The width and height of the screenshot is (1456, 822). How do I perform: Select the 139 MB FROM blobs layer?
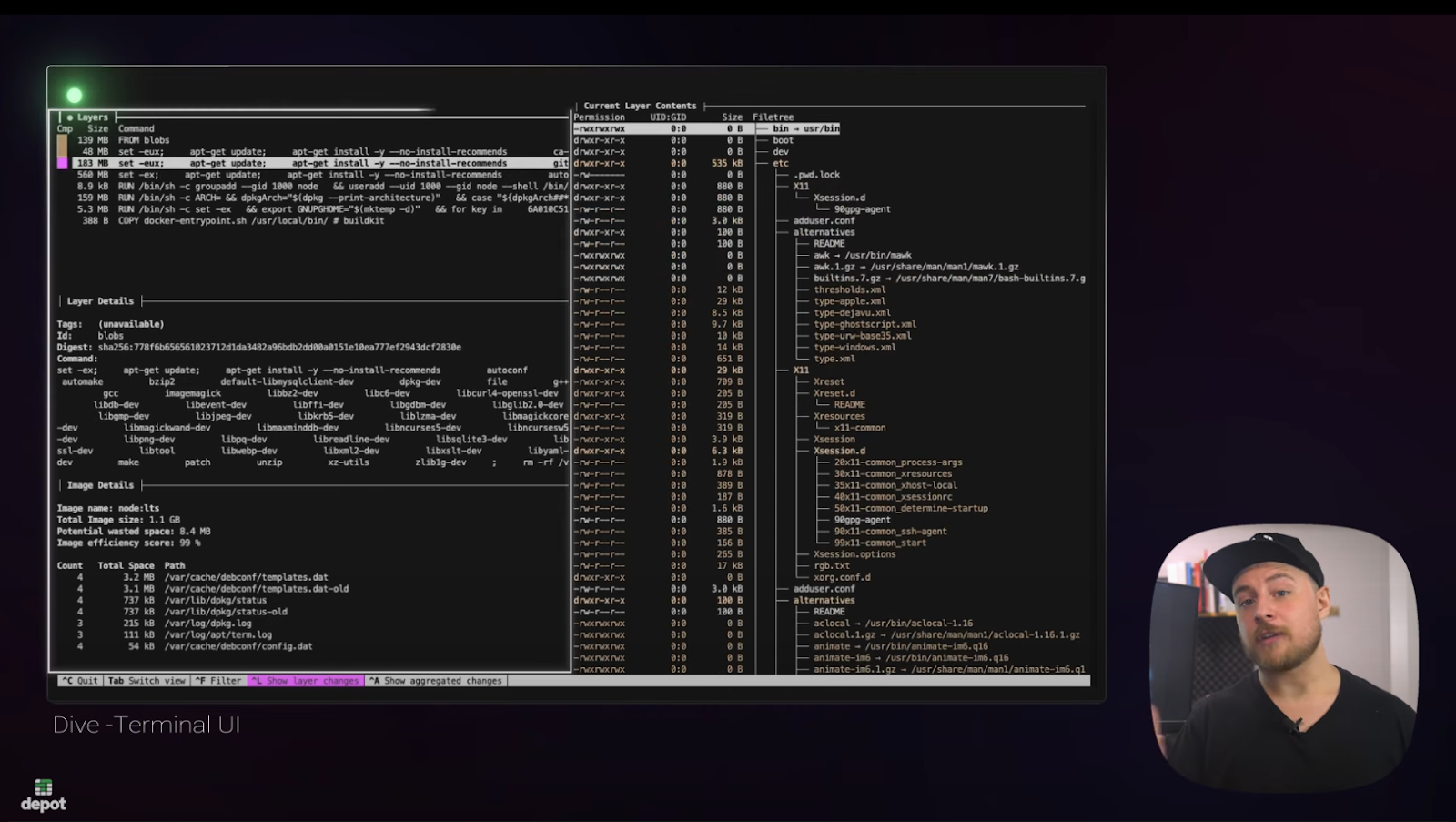(x=146, y=140)
